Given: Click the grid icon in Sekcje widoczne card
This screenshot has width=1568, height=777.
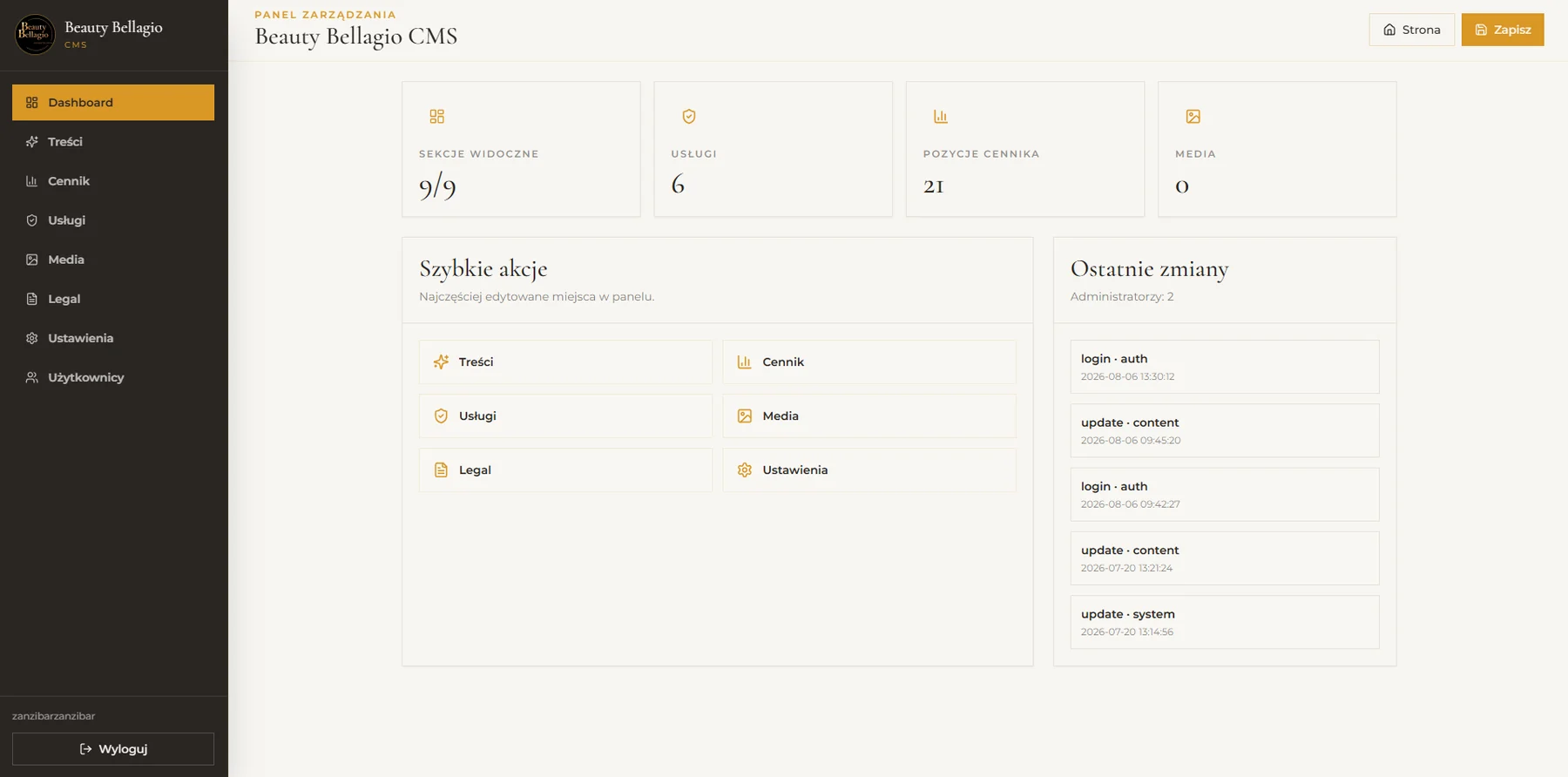Looking at the screenshot, I should point(437,117).
